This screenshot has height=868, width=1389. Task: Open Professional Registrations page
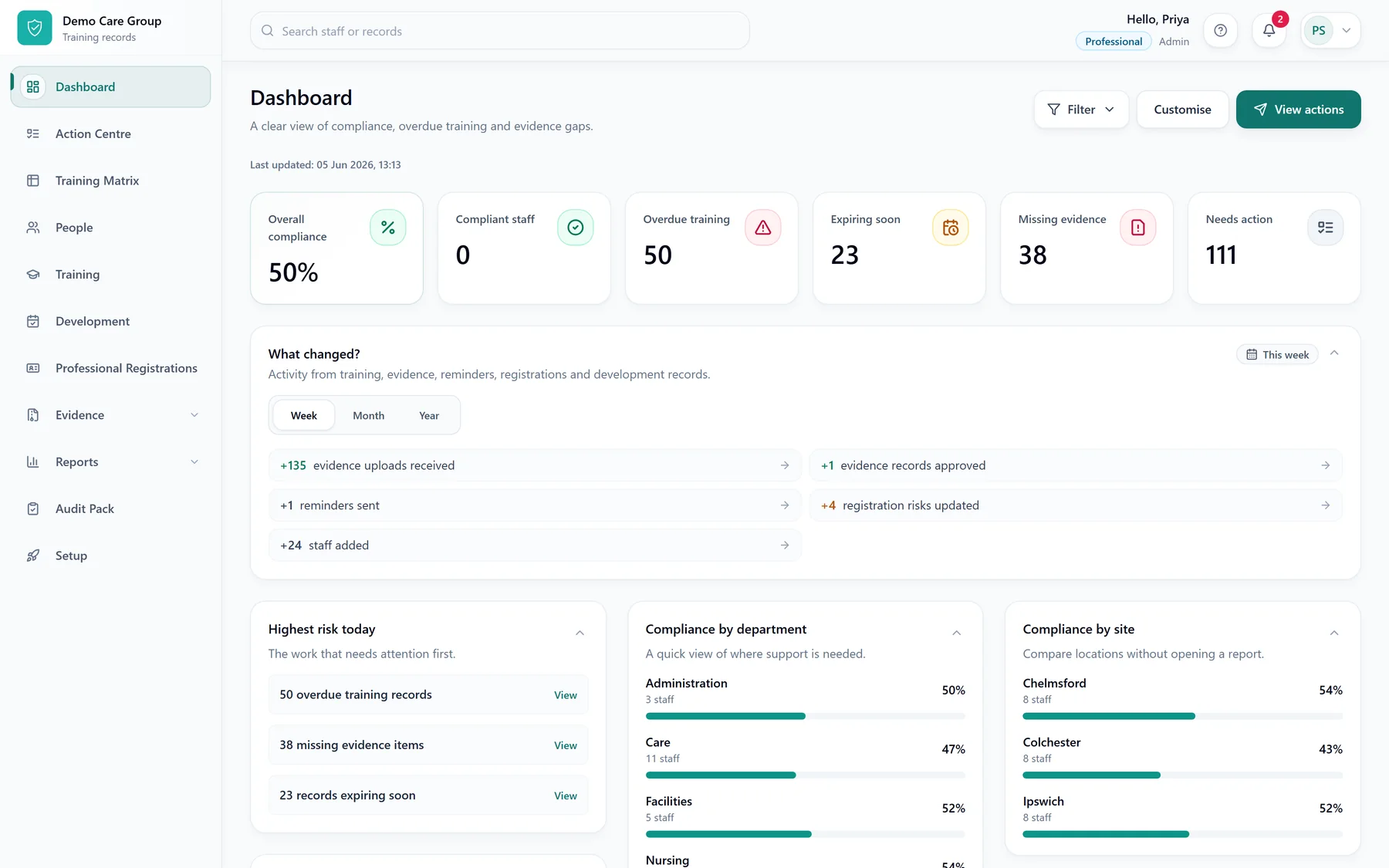pos(110,368)
